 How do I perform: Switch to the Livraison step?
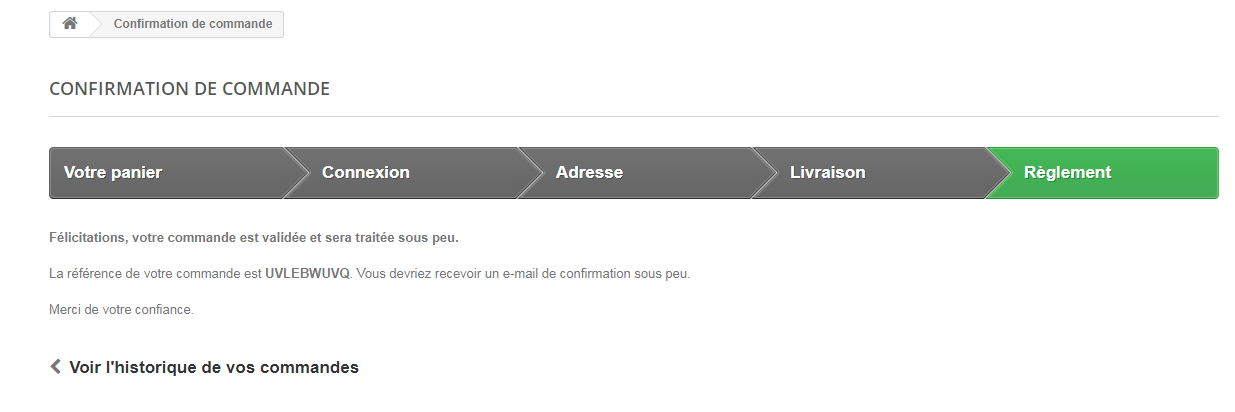coord(827,173)
